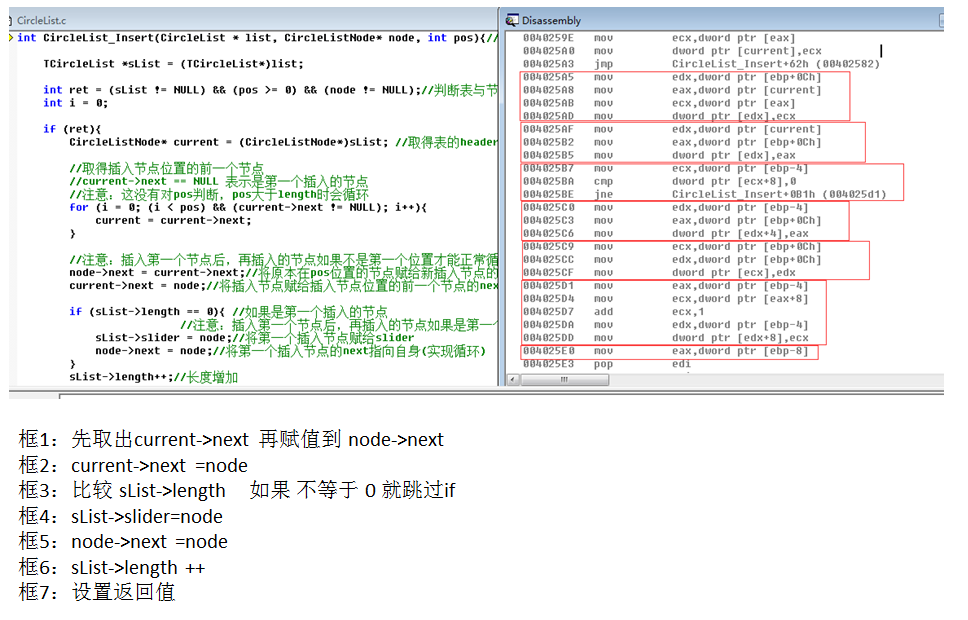Image resolution: width=968 pixels, height=620 pixels.
Task: Click disassembly address 004025B2
Action: 548,142
